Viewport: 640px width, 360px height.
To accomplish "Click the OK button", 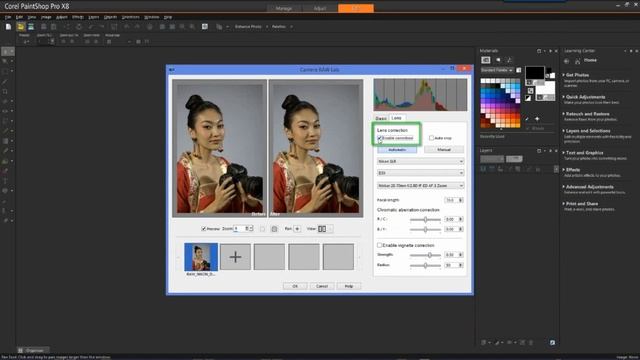I will point(295,286).
